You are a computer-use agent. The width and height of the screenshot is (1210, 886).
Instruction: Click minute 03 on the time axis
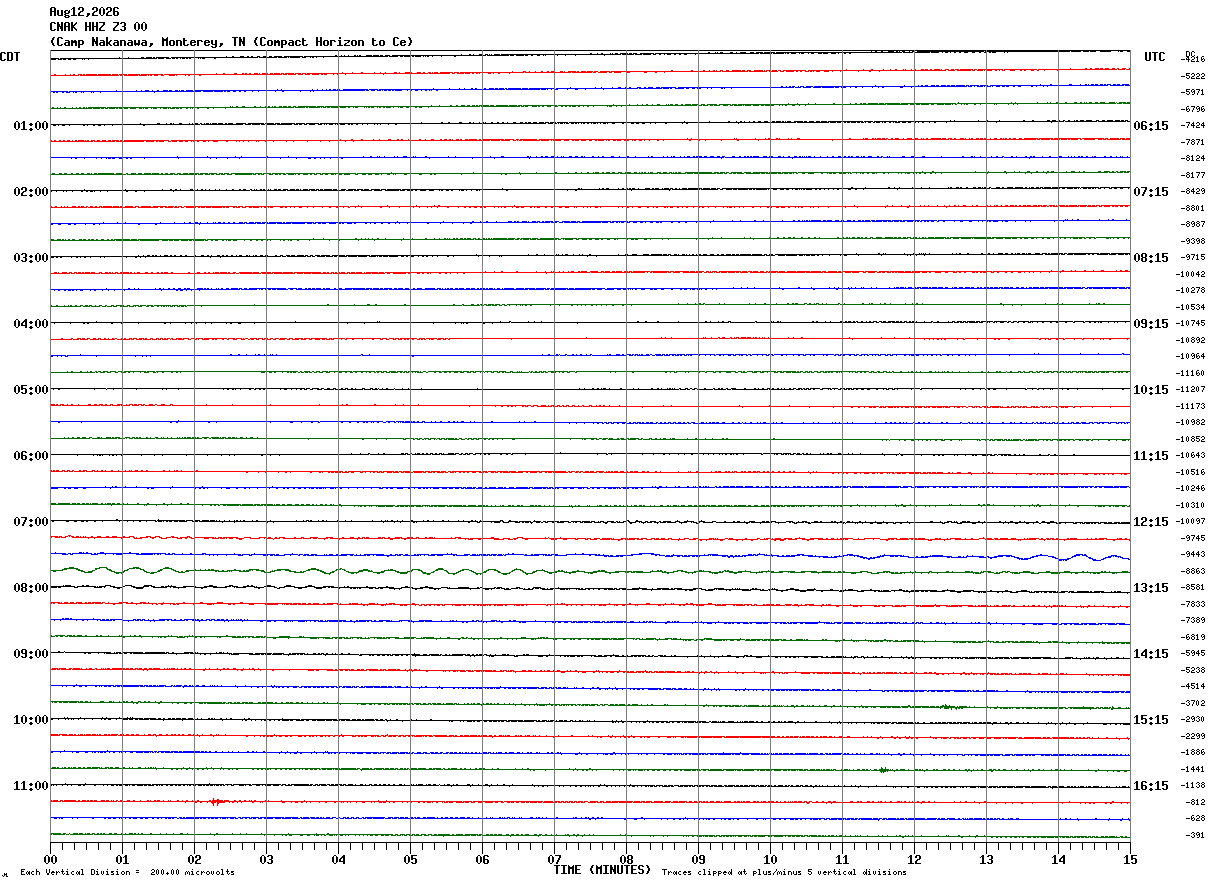pyautogui.click(x=266, y=859)
